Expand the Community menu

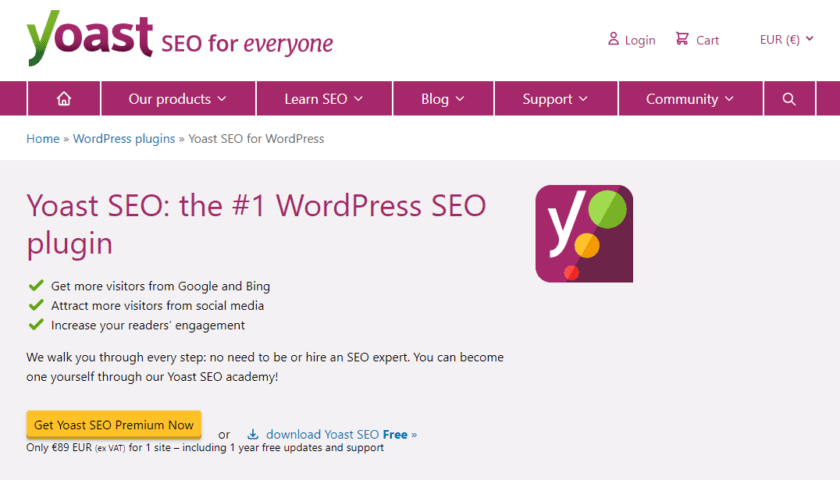click(x=689, y=99)
